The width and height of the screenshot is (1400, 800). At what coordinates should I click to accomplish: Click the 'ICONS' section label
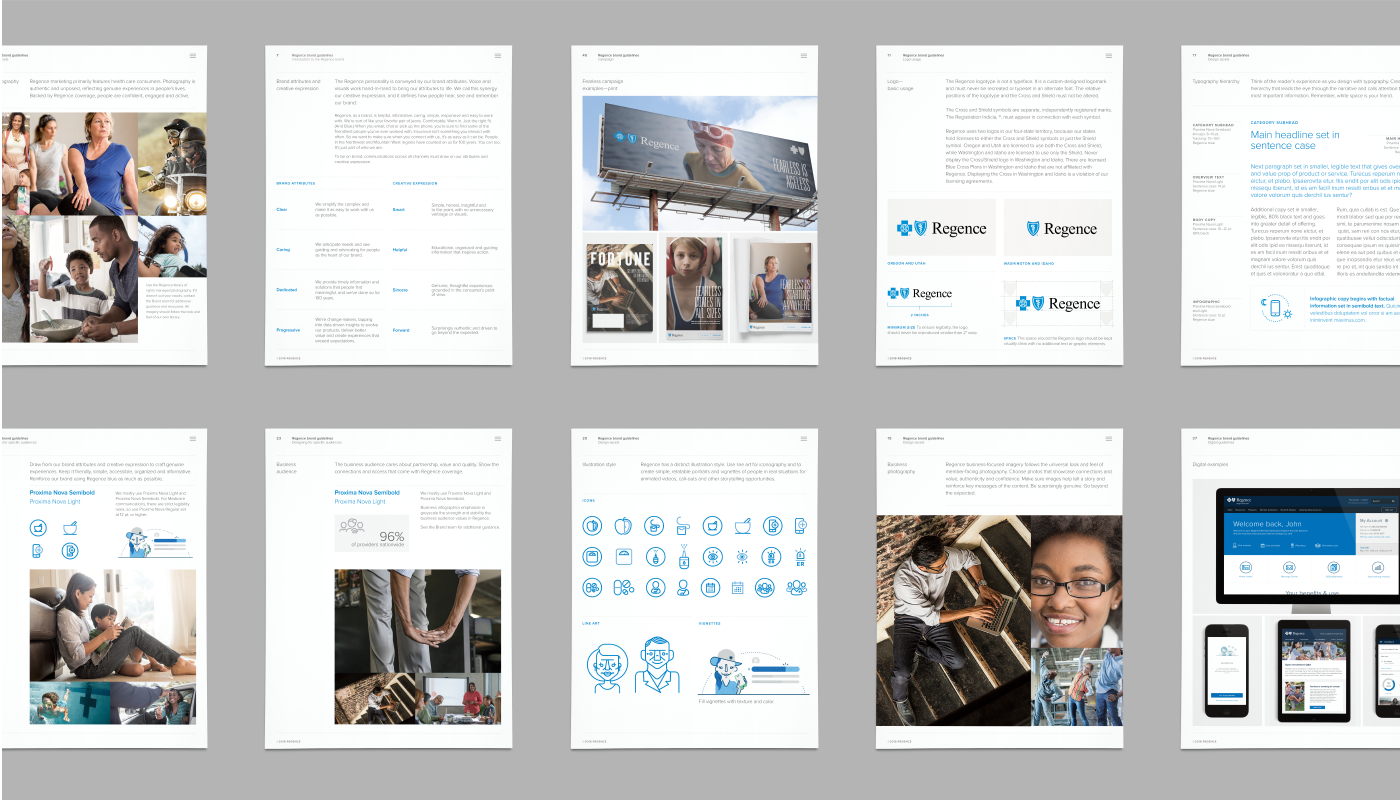coord(588,500)
